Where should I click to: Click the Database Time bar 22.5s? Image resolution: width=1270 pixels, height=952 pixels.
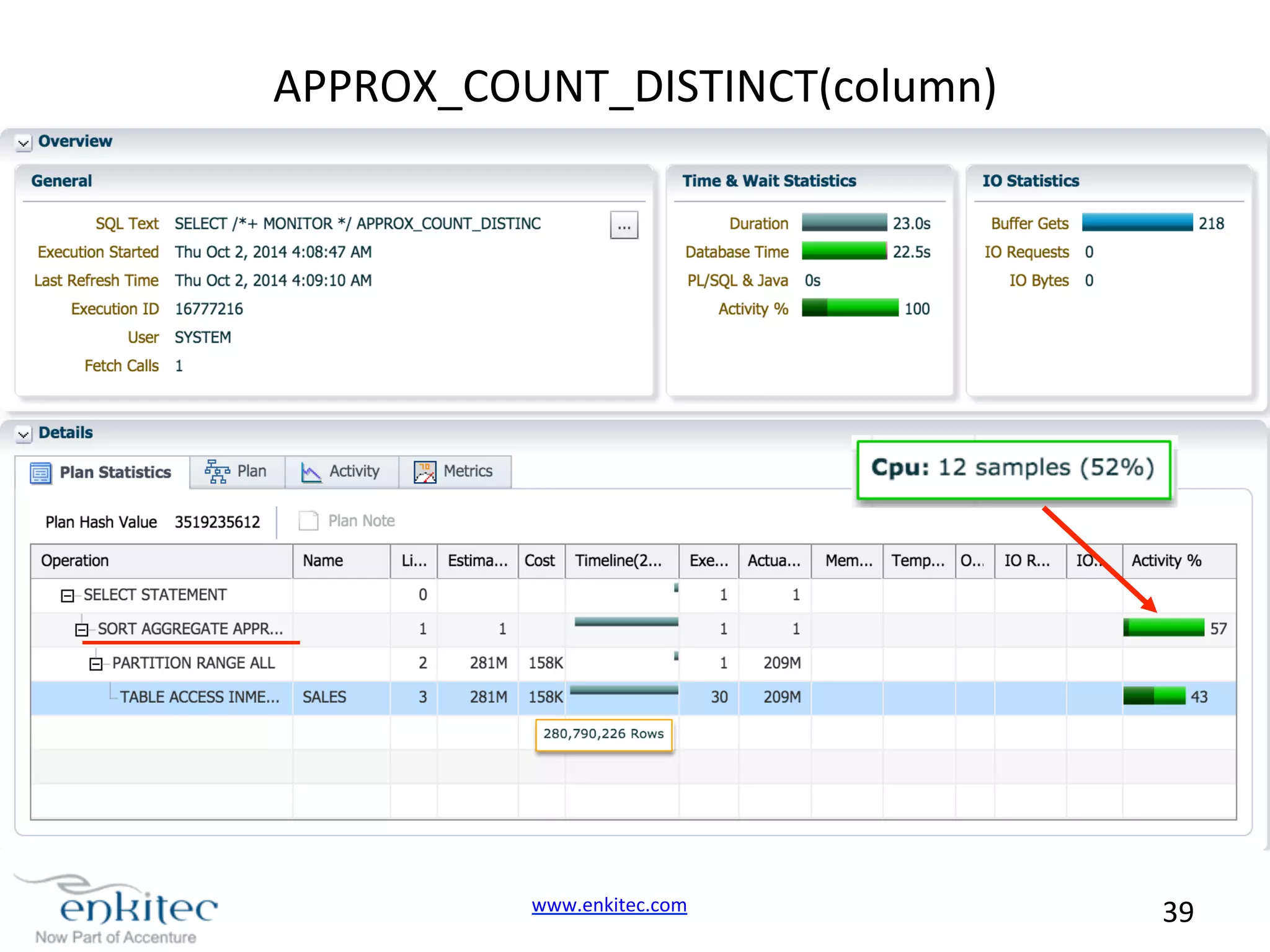click(x=845, y=251)
